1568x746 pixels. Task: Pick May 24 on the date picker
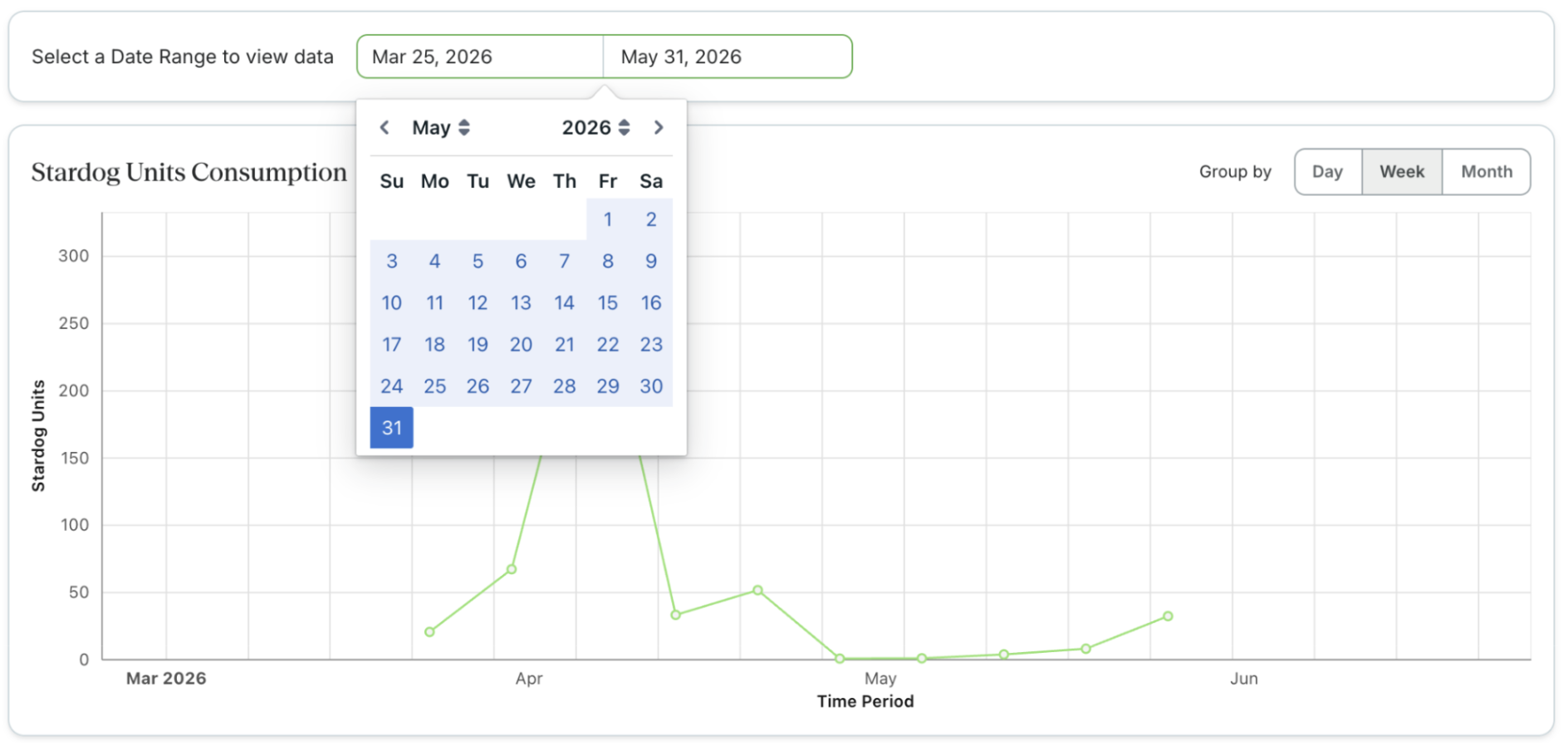click(392, 385)
